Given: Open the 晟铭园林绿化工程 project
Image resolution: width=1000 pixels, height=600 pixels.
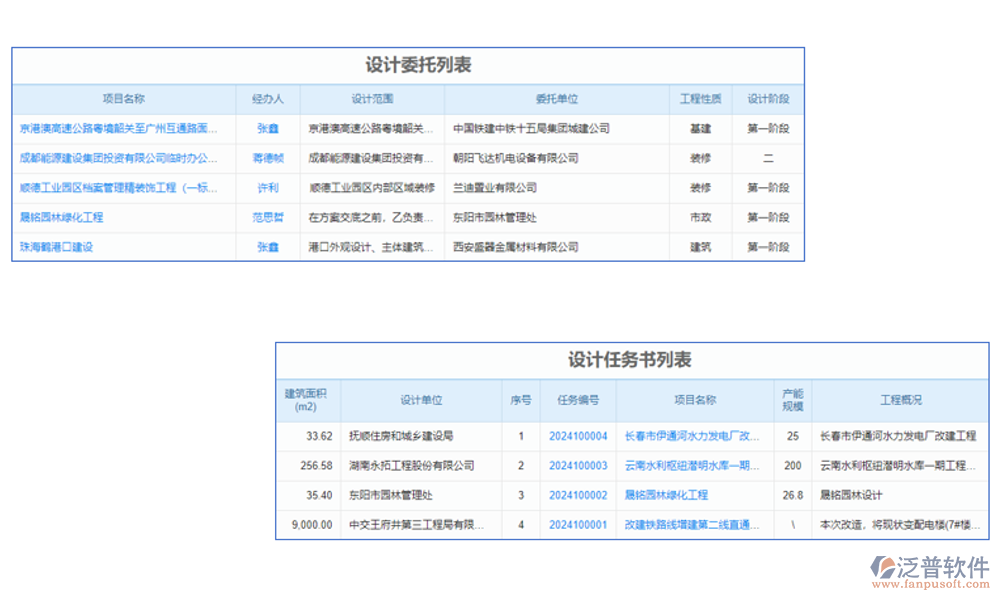Looking at the screenshot, I should tap(62, 218).
